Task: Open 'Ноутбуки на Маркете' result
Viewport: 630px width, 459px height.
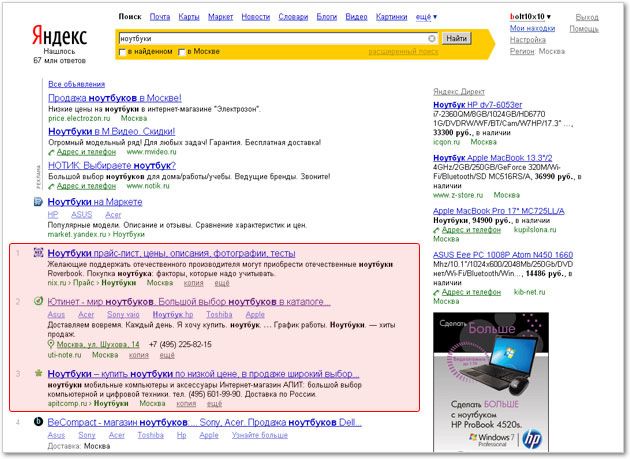Action: click(95, 202)
